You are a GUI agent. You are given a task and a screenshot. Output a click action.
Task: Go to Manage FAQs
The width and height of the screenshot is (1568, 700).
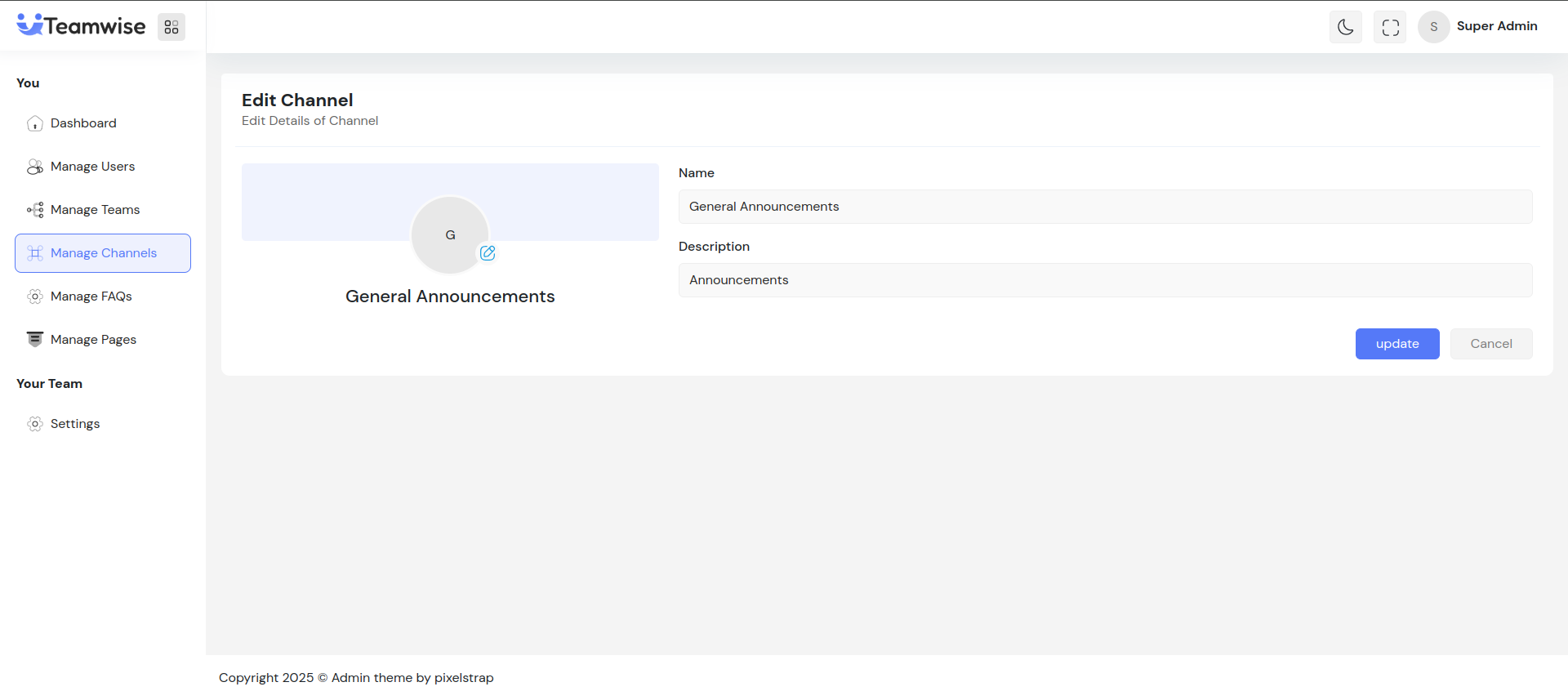(x=91, y=296)
